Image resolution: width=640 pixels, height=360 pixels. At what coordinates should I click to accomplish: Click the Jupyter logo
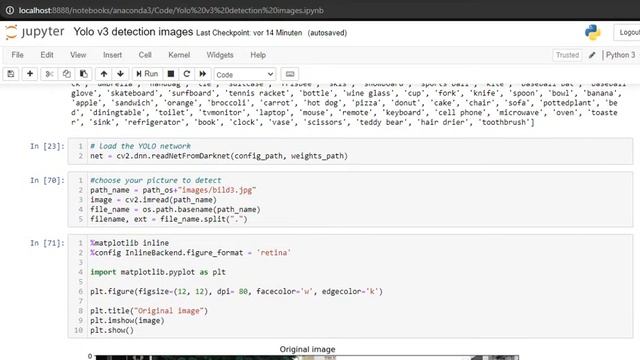(35, 32)
